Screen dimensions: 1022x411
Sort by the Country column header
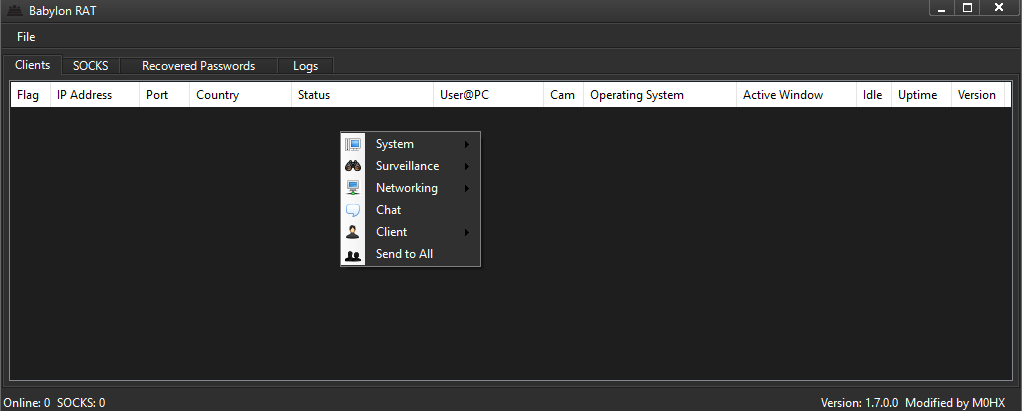point(241,95)
